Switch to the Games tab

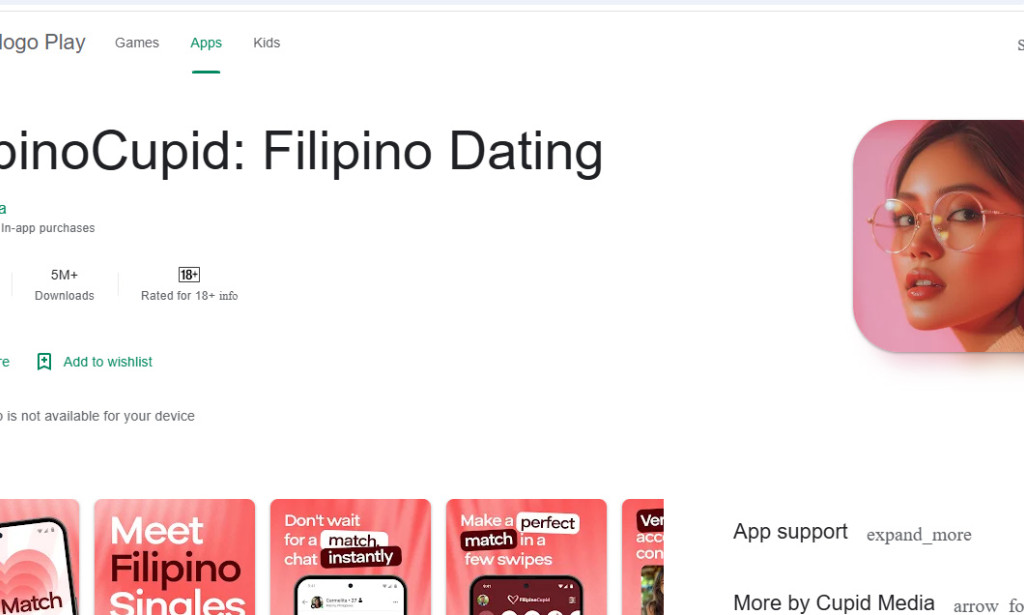136,42
